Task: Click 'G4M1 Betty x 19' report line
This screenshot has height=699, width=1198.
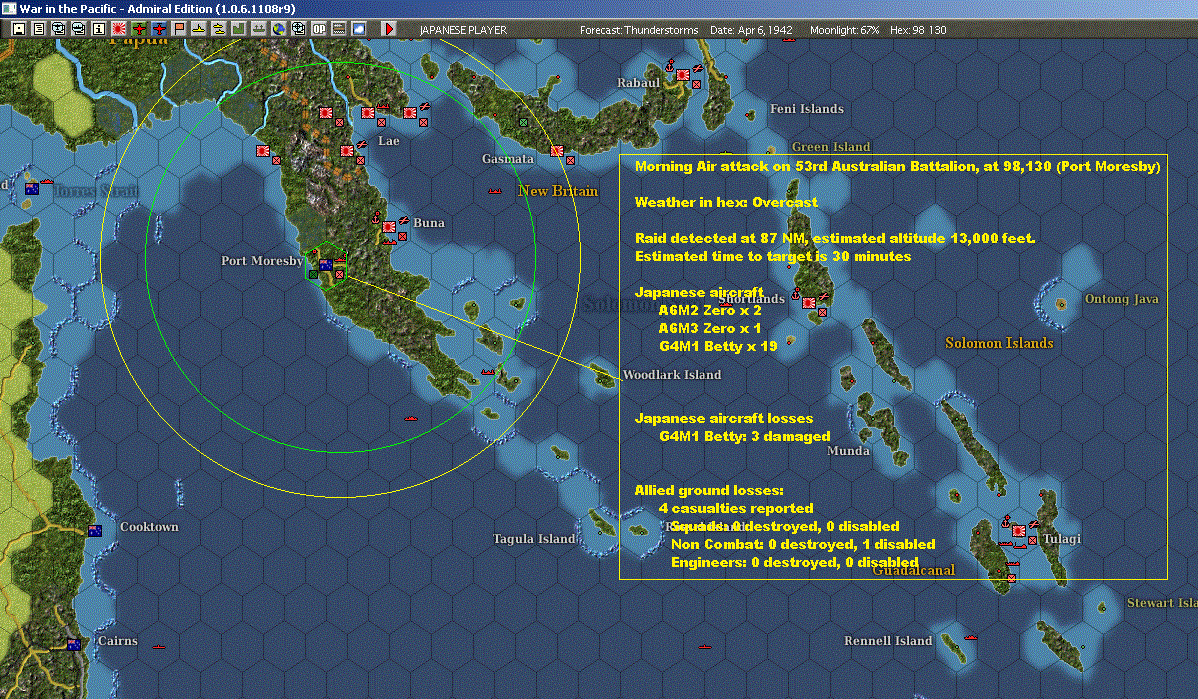Action: tap(718, 346)
